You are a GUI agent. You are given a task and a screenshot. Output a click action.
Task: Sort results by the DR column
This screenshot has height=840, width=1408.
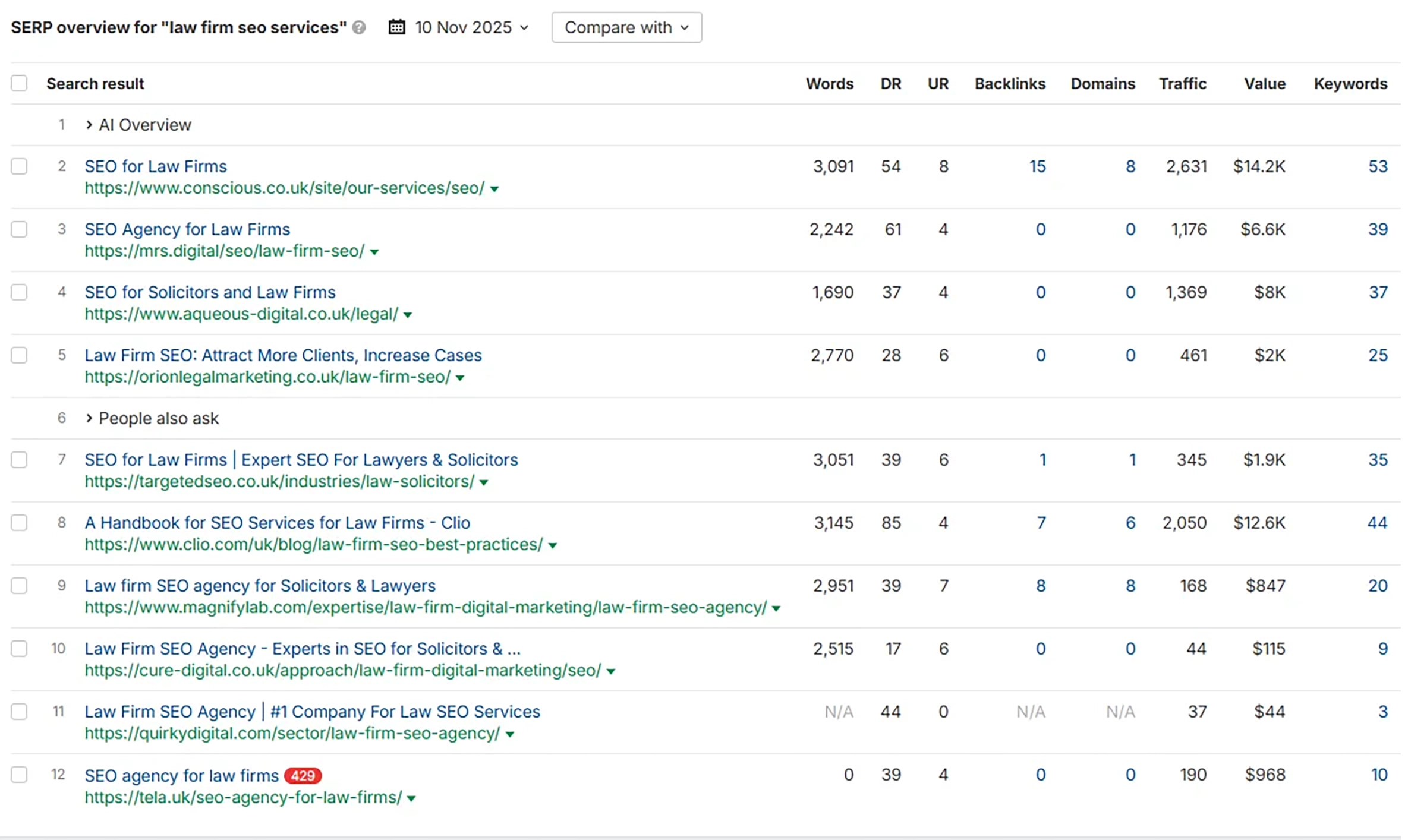point(890,83)
